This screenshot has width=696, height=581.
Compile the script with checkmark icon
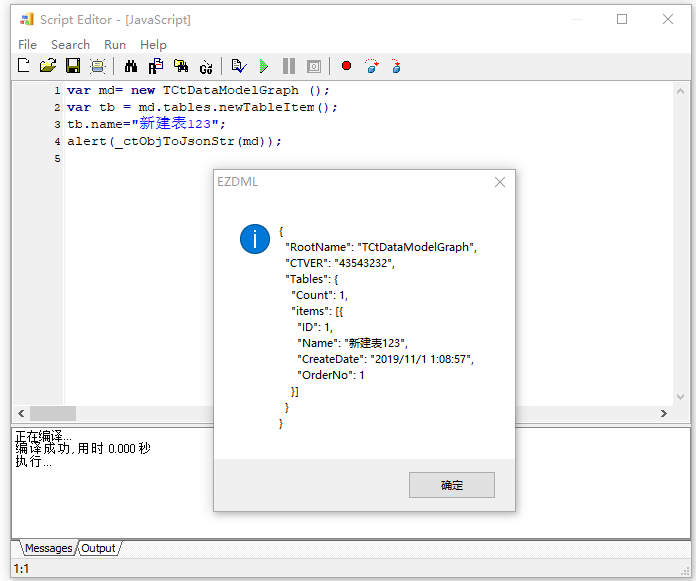[x=239, y=66]
